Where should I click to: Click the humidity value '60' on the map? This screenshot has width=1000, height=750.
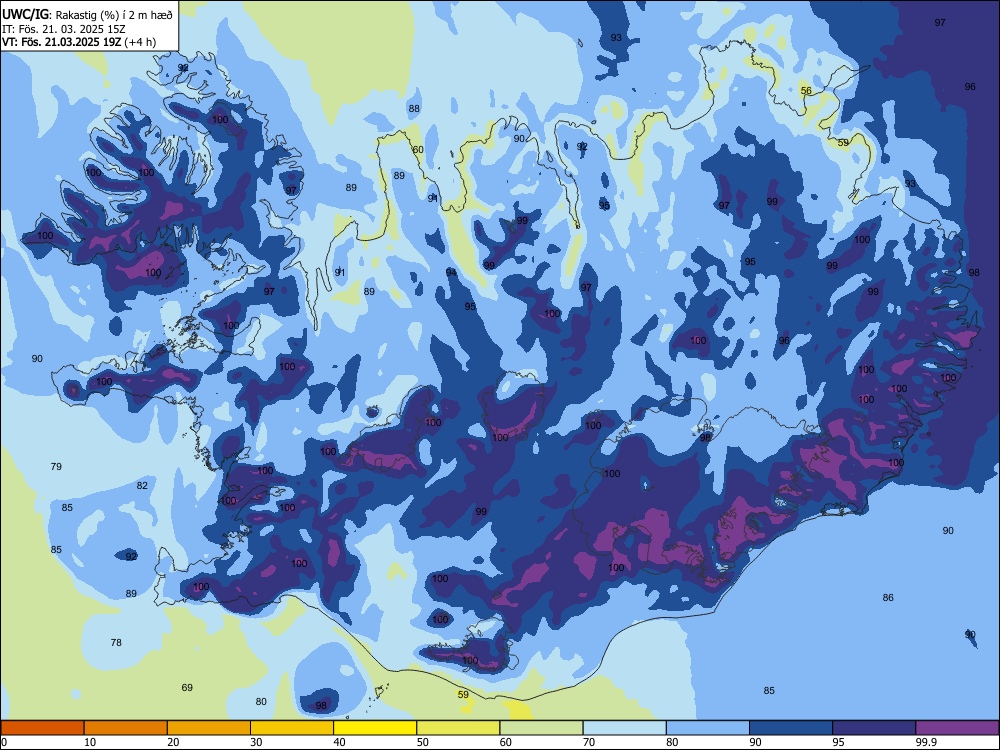418,150
